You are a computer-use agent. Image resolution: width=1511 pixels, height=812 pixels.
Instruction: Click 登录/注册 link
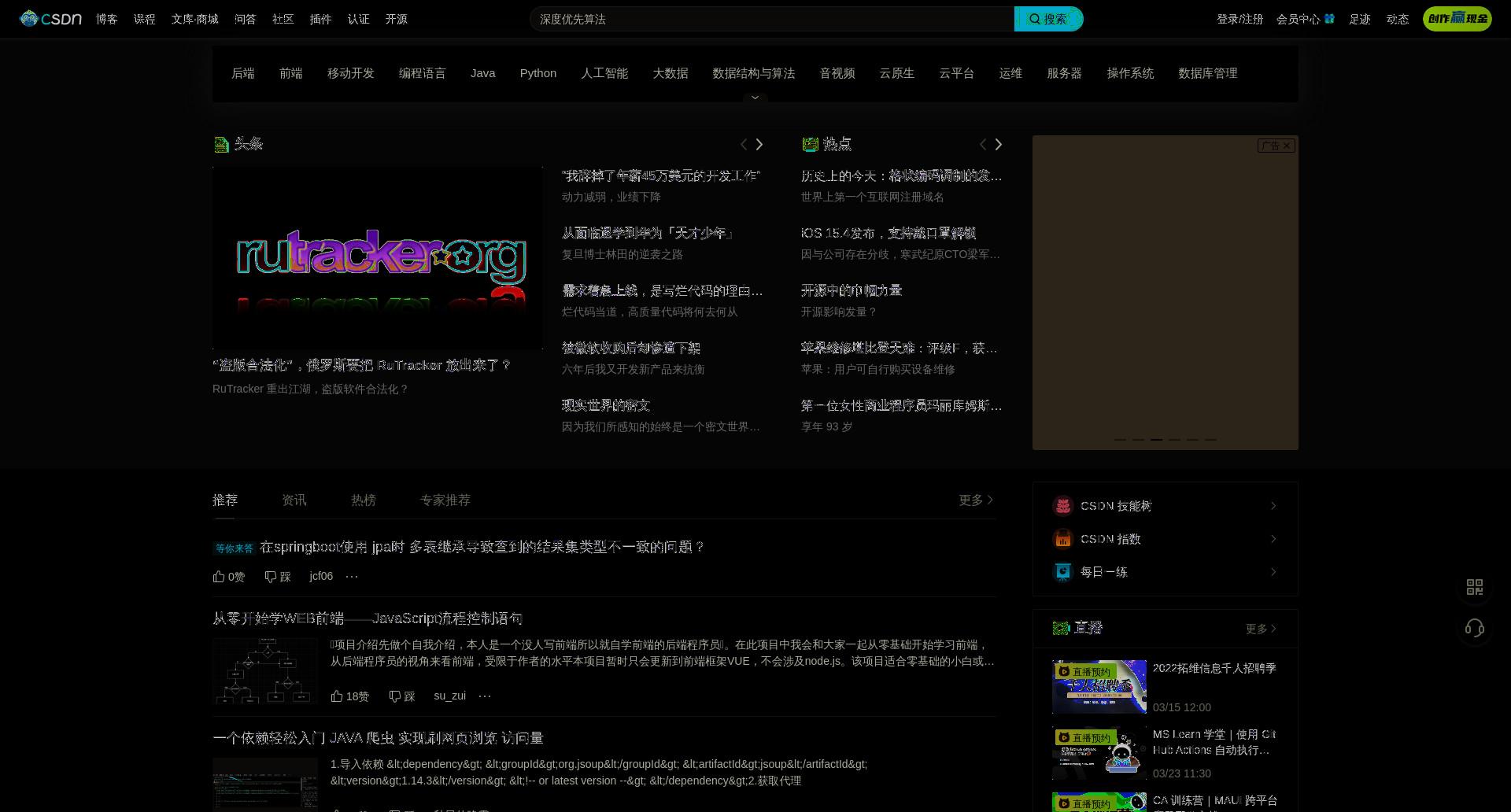click(x=1239, y=19)
